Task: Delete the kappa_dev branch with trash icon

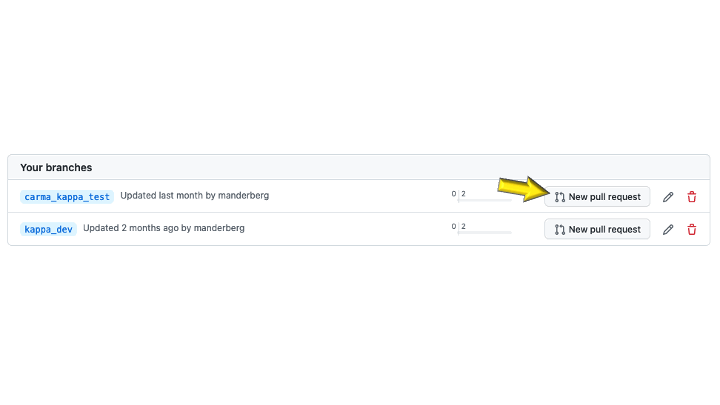Action: [692, 229]
